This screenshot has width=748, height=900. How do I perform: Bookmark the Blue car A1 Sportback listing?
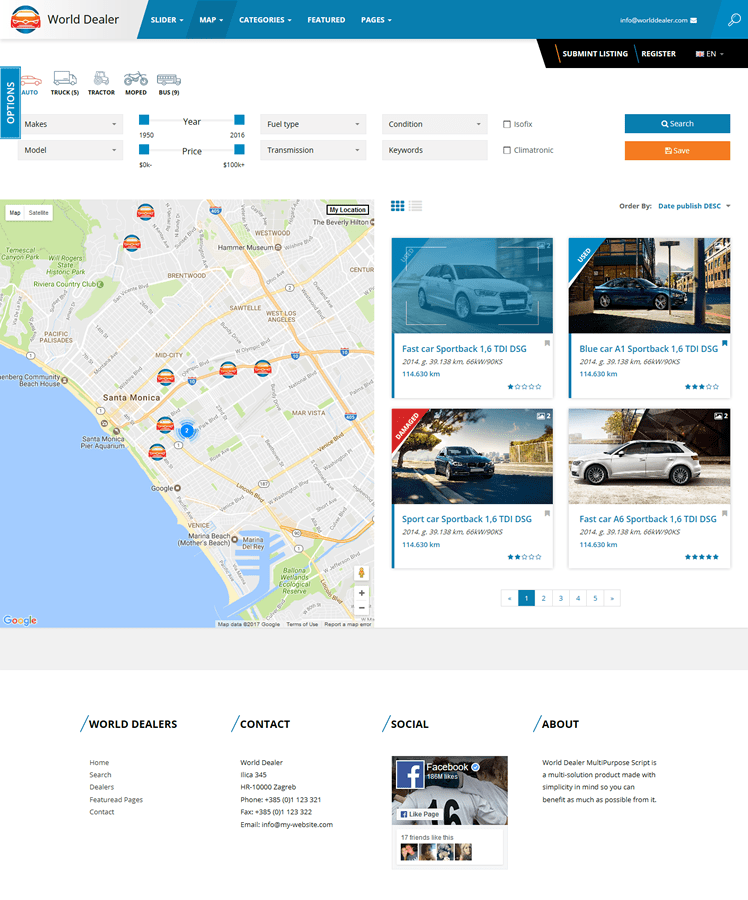724,343
